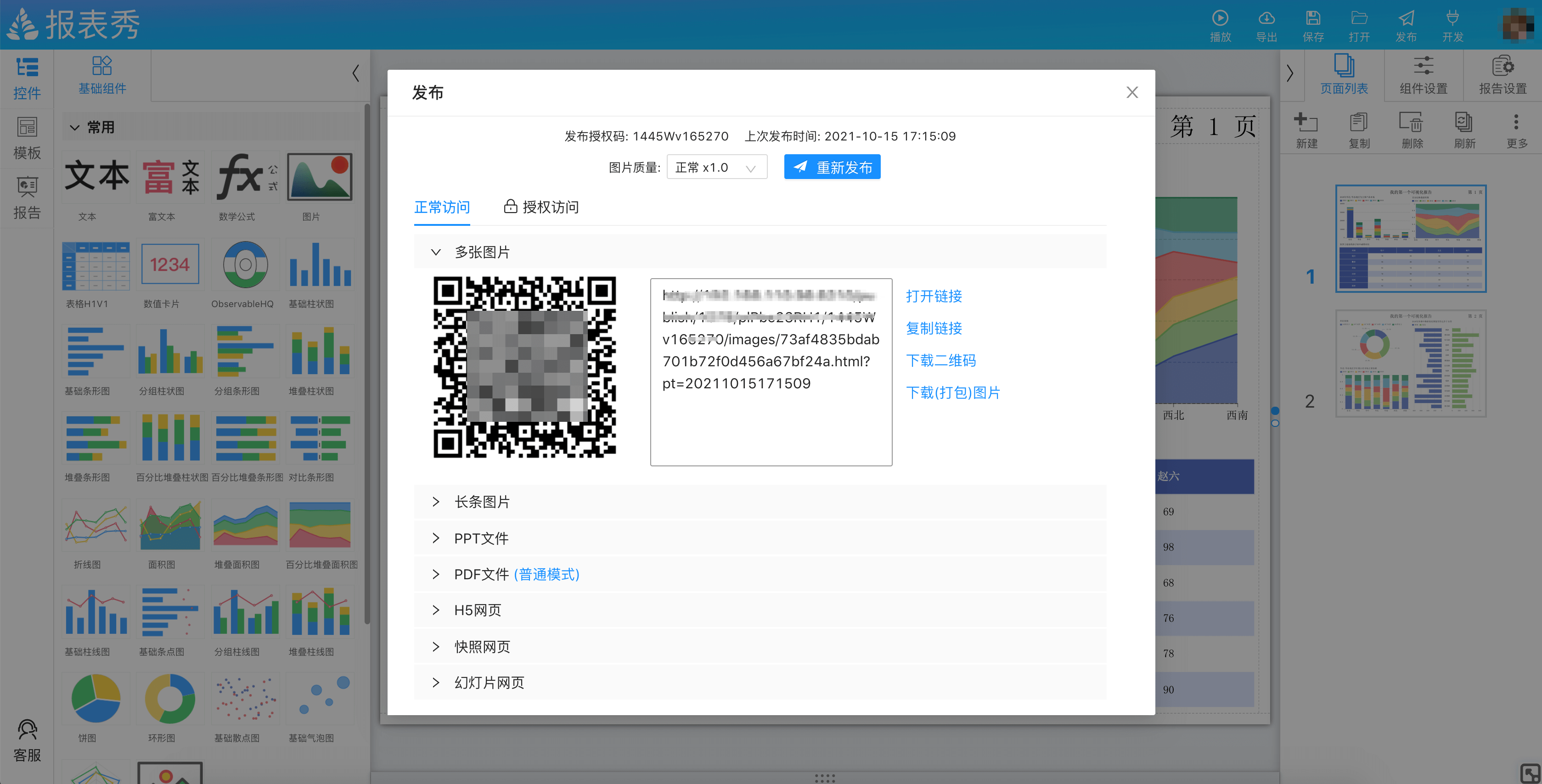Click the 保存 save icon
1542x784 pixels.
(1313, 18)
